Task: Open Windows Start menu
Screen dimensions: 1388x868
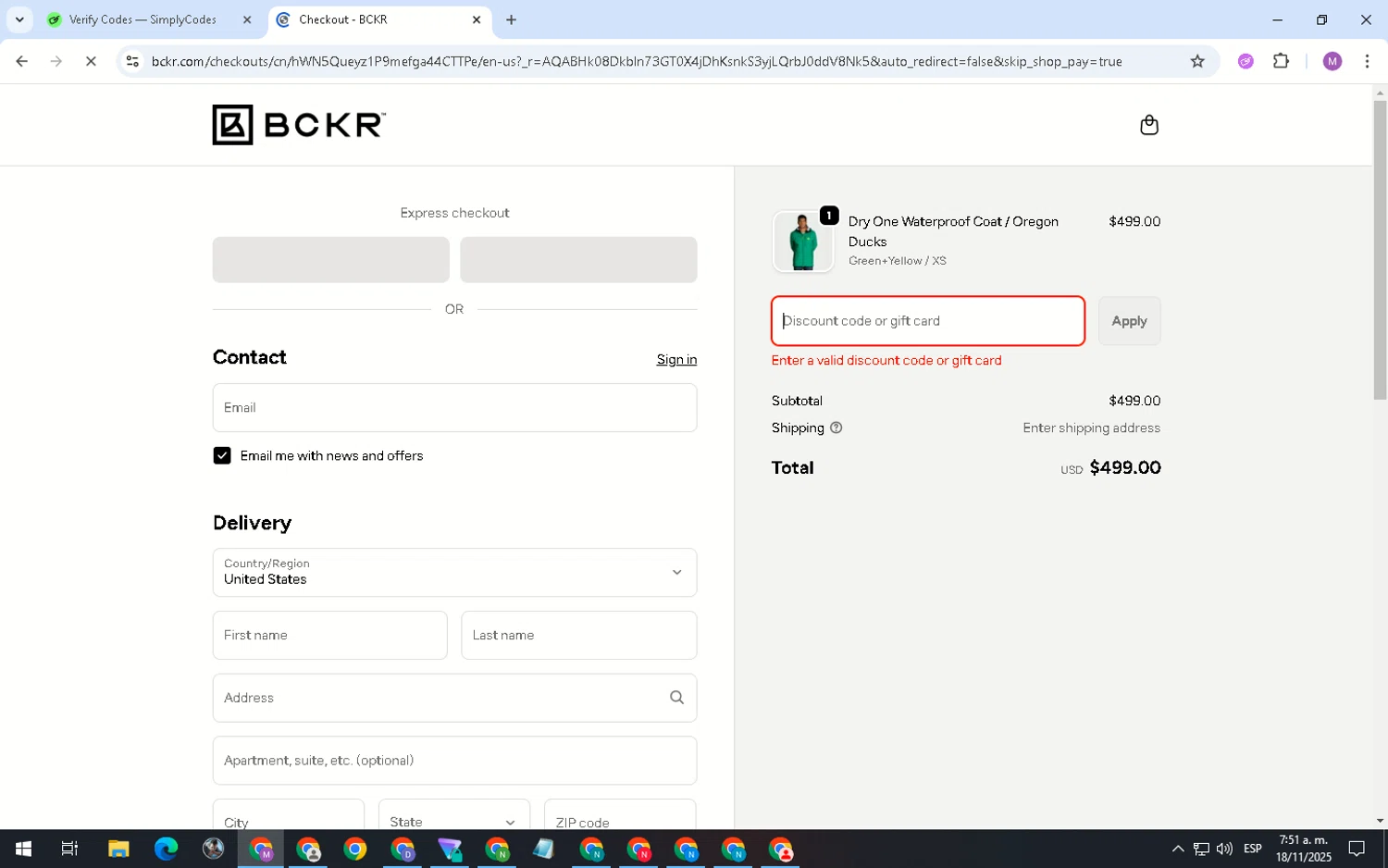Action: tap(23, 849)
